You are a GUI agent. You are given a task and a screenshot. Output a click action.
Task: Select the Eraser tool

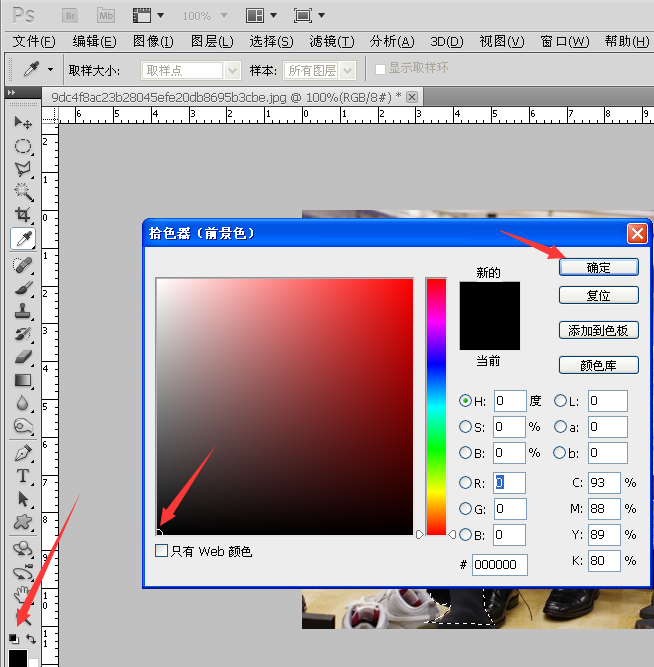pos(23,357)
